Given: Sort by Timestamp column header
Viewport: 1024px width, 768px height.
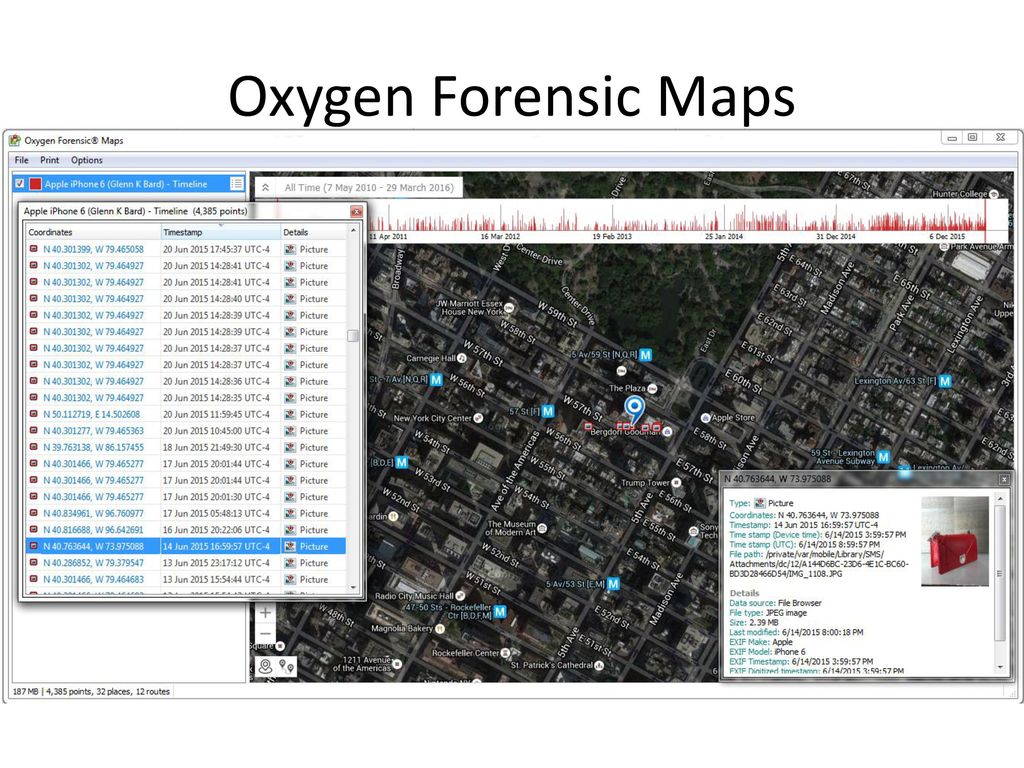Looking at the screenshot, I should pos(221,232).
